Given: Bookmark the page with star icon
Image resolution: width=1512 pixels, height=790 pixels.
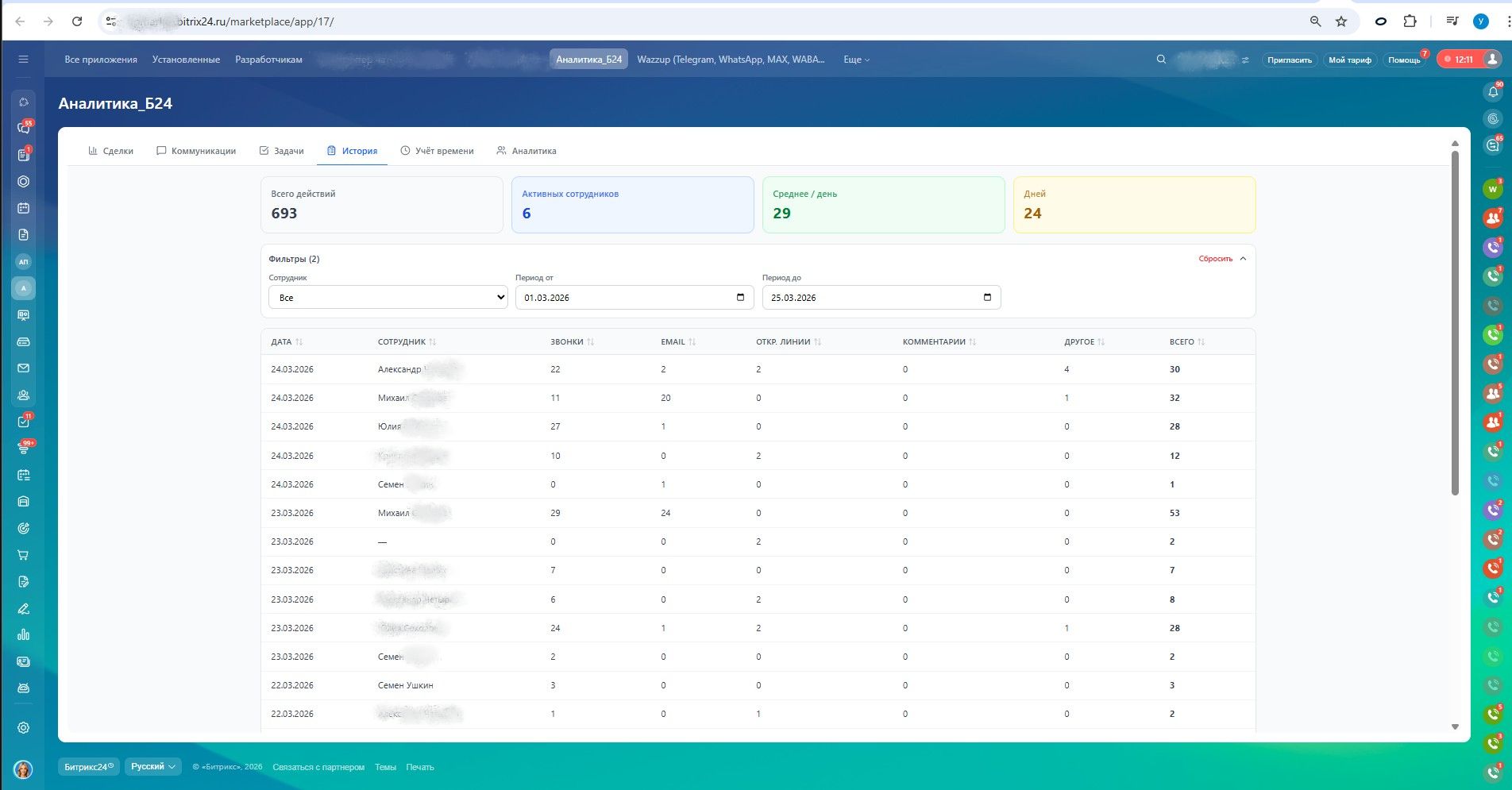Looking at the screenshot, I should [1341, 21].
